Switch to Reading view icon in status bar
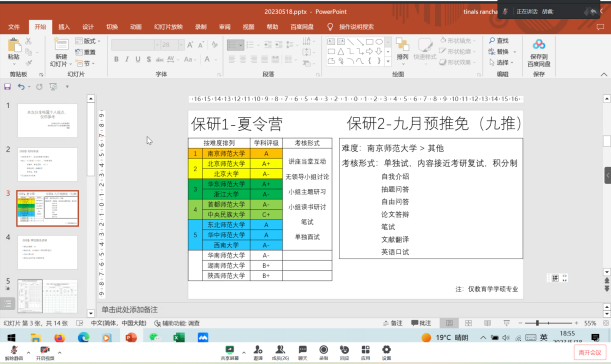The image size is (611, 364). (x=487, y=323)
